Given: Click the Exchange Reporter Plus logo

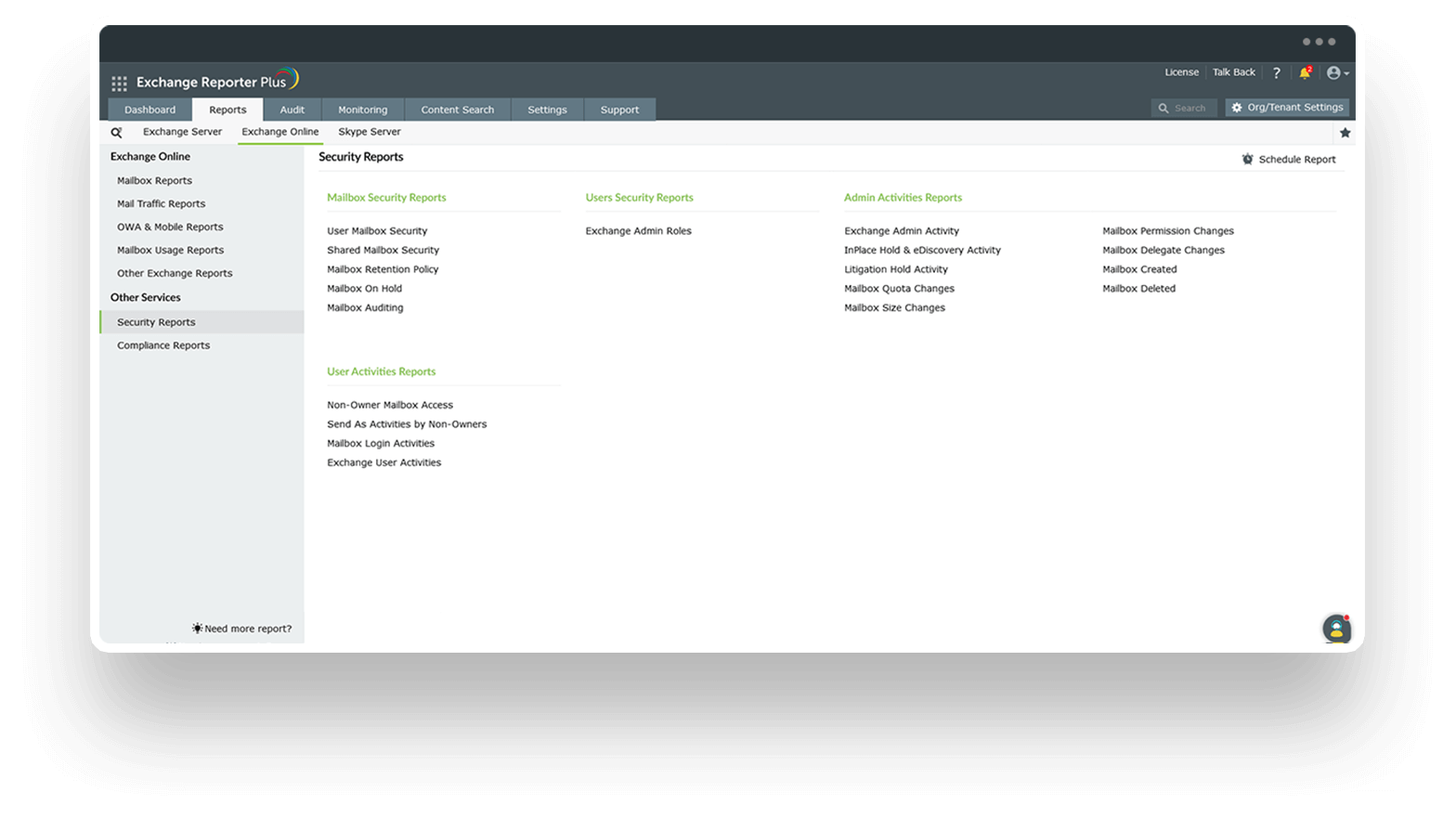Looking at the screenshot, I should [217, 81].
